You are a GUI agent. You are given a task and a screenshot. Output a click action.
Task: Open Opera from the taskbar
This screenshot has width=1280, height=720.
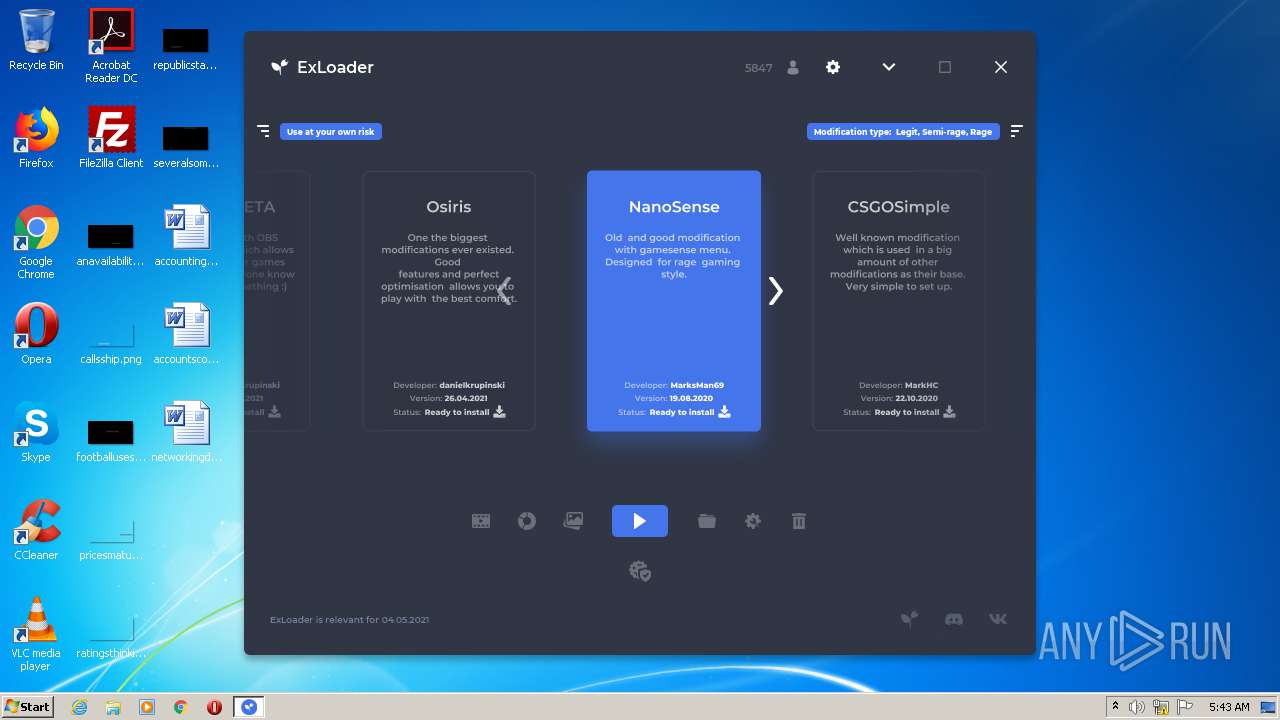tap(214, 707)
